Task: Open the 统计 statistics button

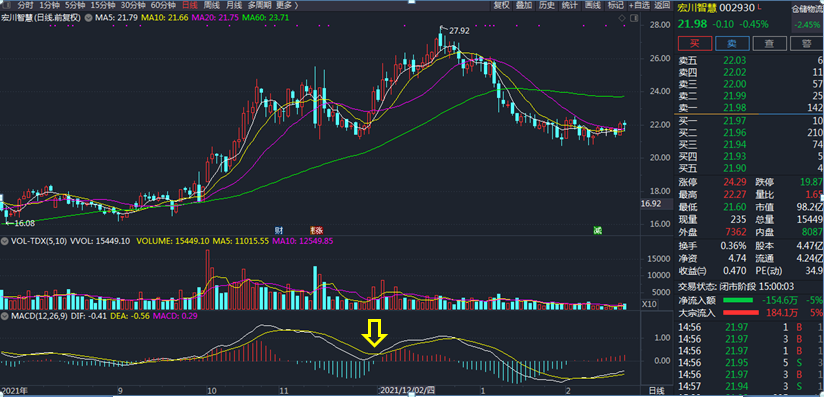Action: 569,6
